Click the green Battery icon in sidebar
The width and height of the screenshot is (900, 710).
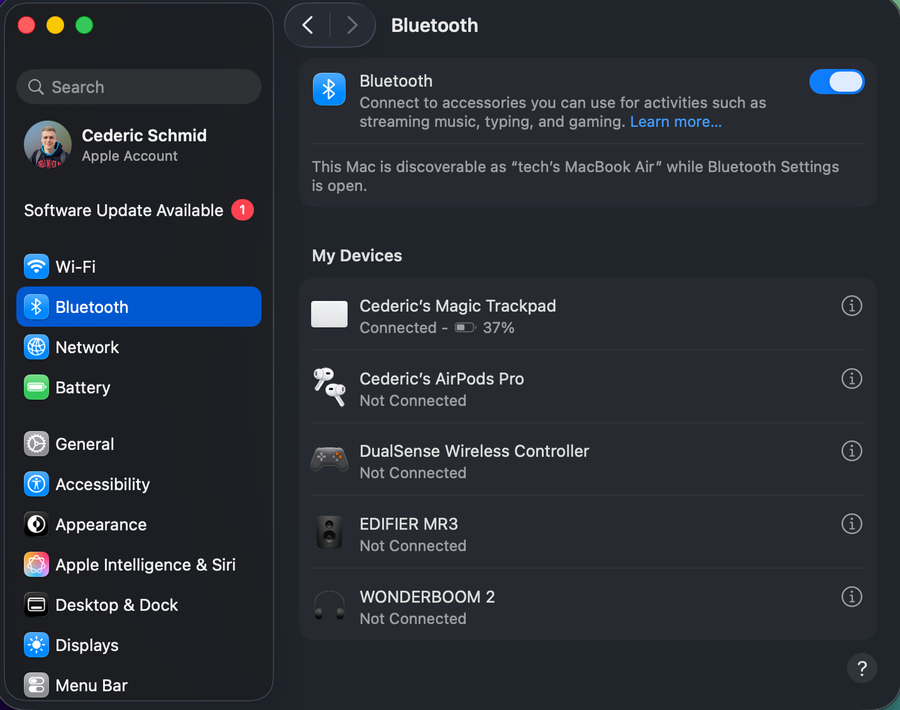point(36,387)
